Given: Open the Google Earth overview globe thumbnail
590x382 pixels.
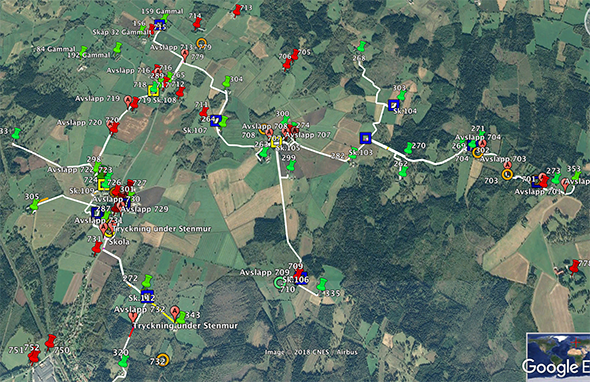Looking at the screenshot, I should (x=558, y=357).
